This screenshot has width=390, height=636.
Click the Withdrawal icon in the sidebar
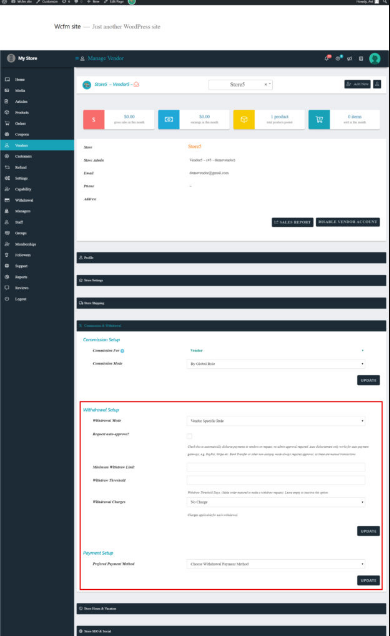pos(7,200)
